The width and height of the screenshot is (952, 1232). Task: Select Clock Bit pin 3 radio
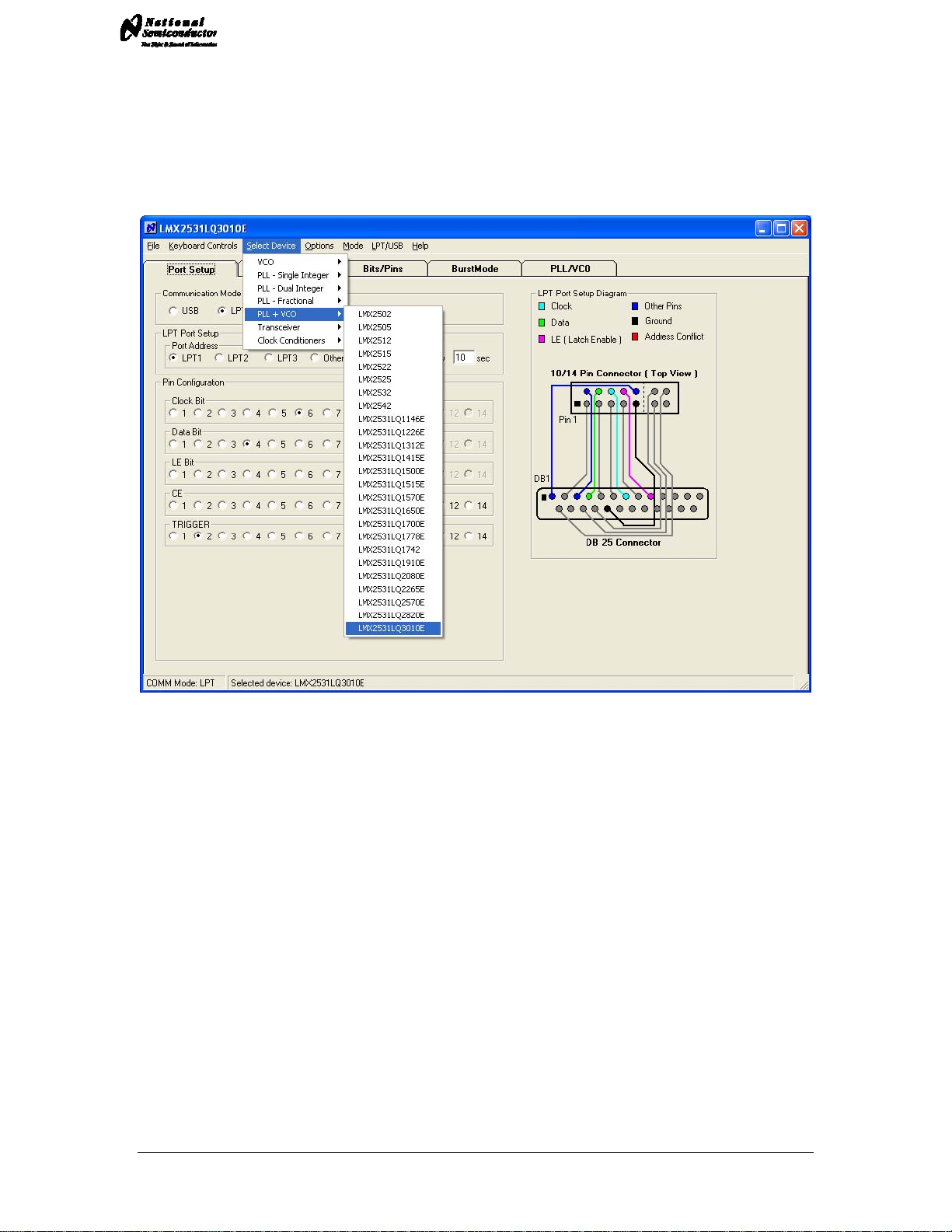[x=222, y=413]
